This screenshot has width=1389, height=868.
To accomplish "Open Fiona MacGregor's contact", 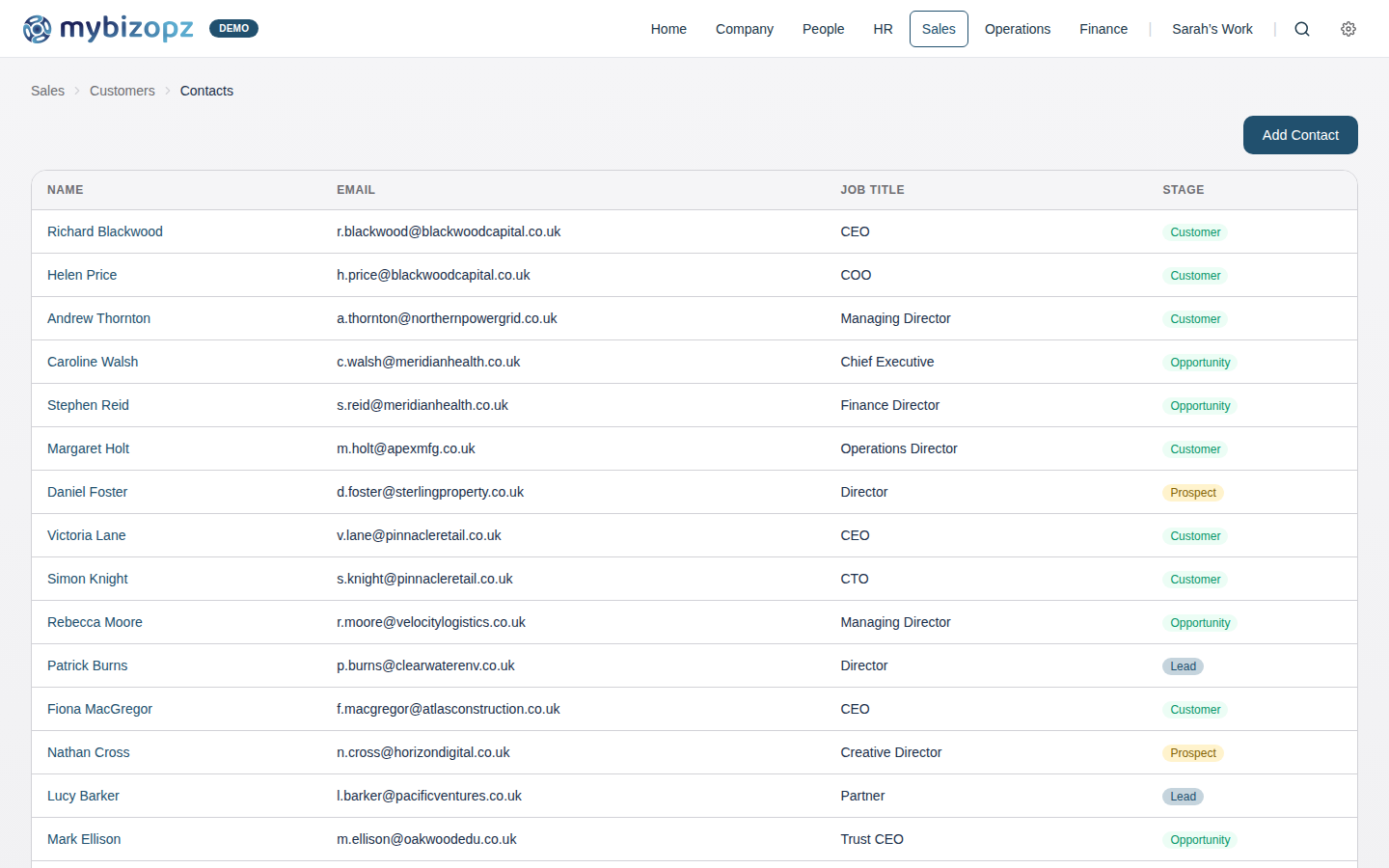I will [x=99, y=709].
